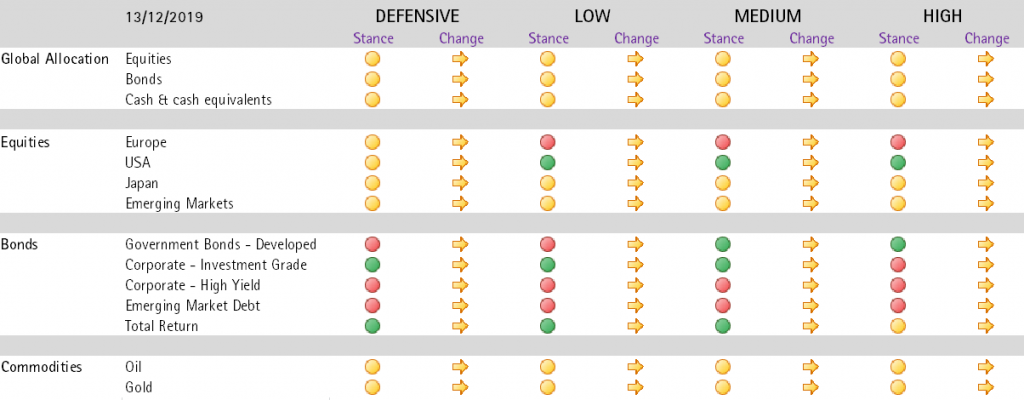The image size is (1024, 400).
Task: Click the 13/12/2019 date text
Action: tap(164, 18)
